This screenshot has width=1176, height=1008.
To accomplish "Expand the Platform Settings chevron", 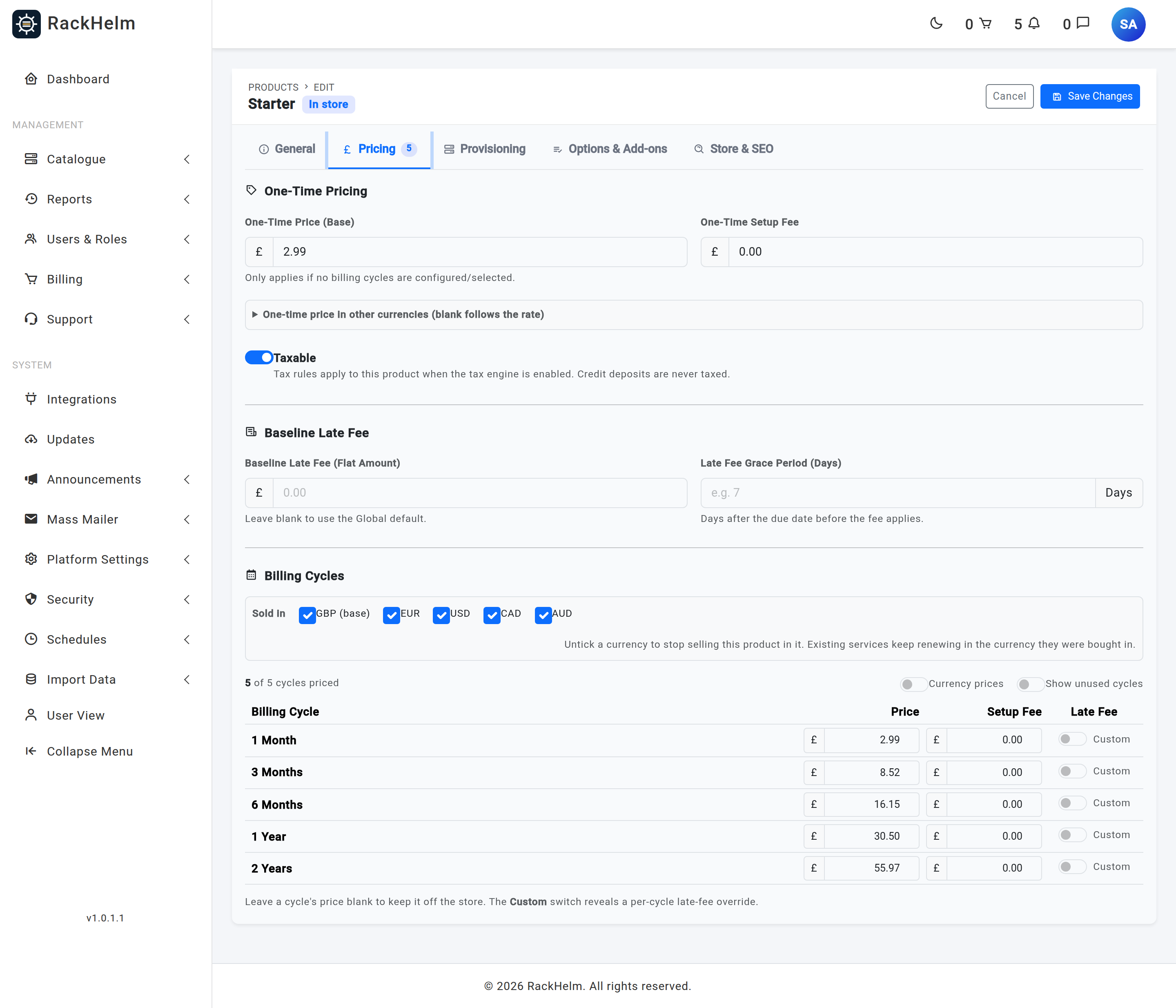I will tap(187, 560).
